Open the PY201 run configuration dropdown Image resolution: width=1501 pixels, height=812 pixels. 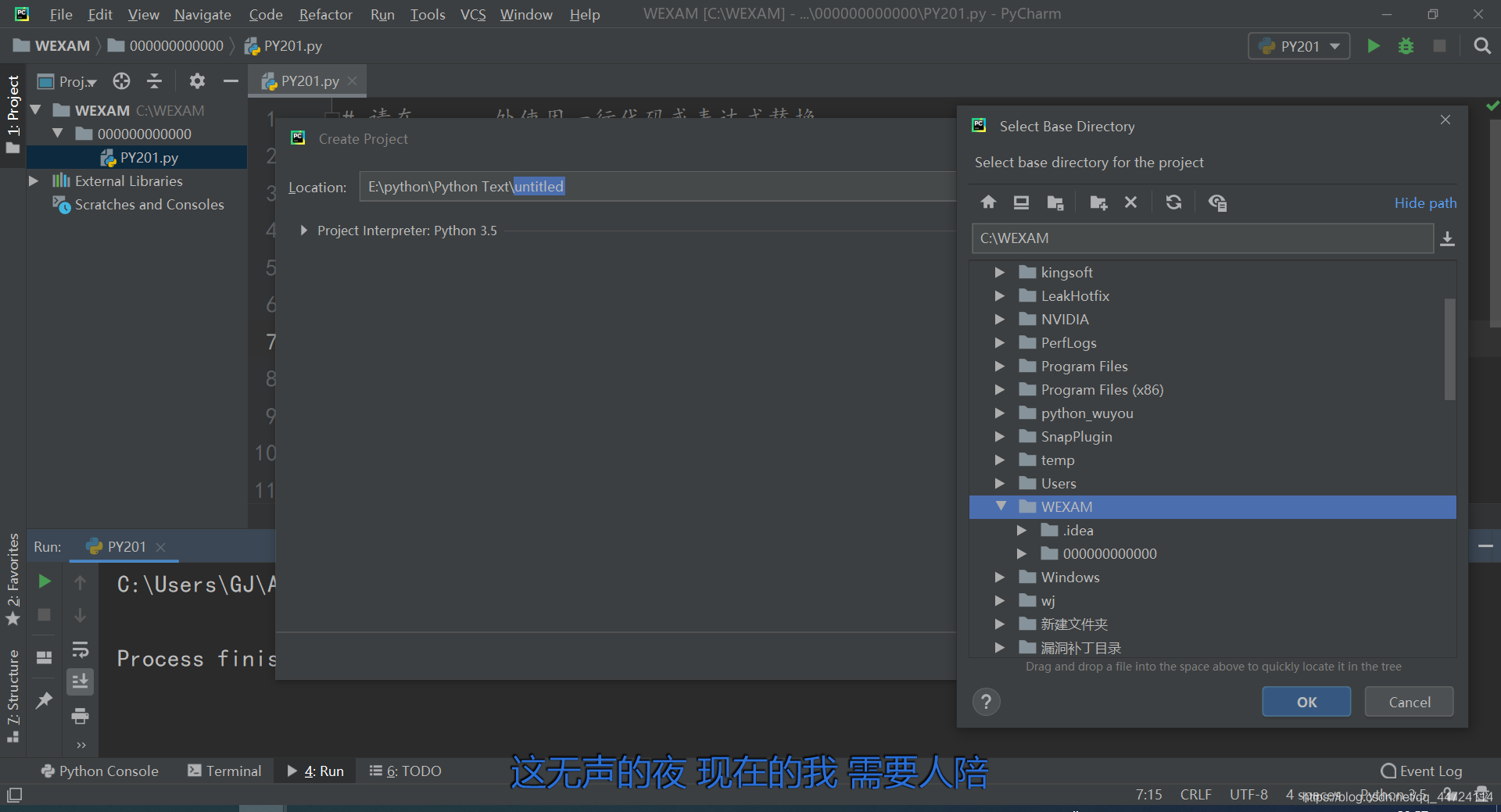click(1299, 46)
